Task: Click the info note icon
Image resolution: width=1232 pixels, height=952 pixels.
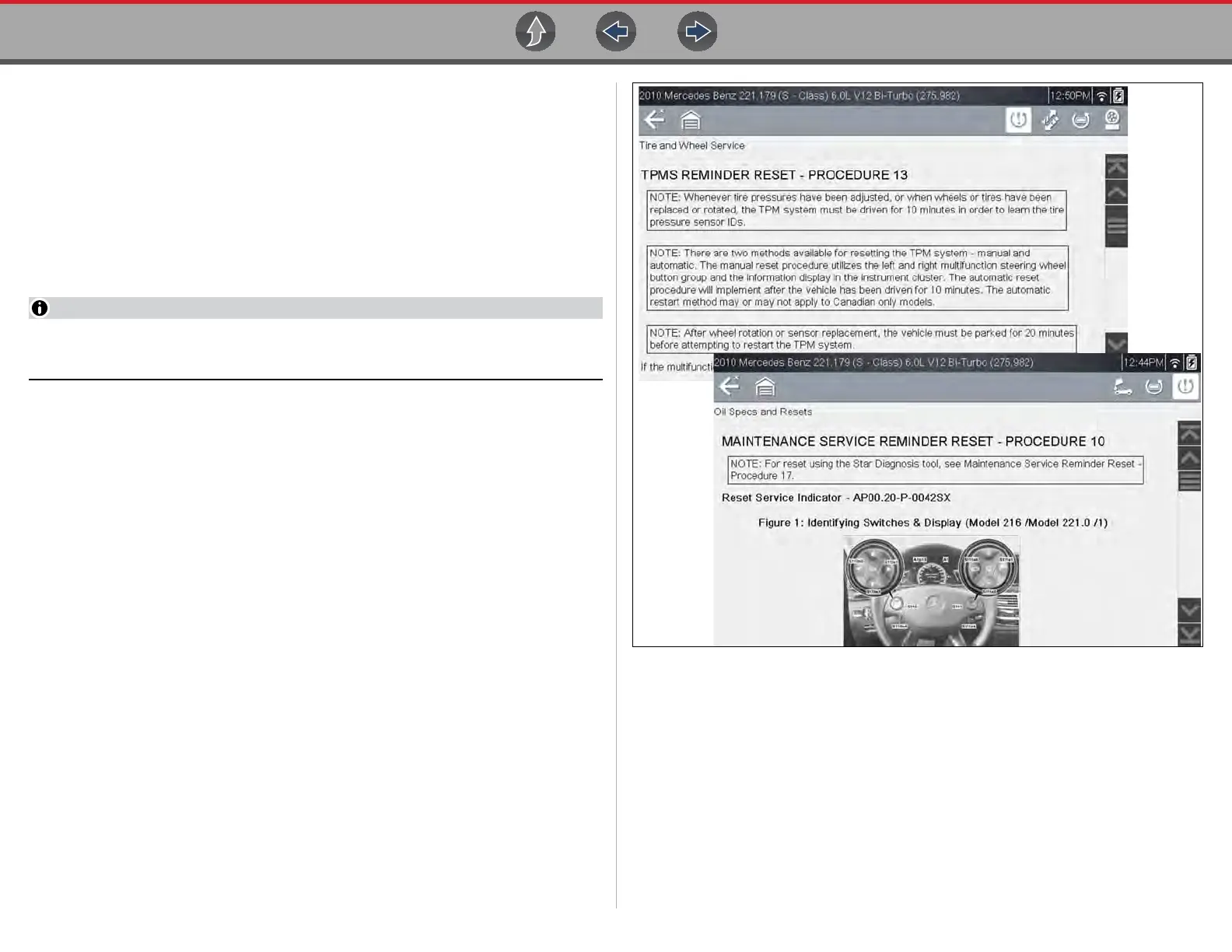Action: point(40,308)
